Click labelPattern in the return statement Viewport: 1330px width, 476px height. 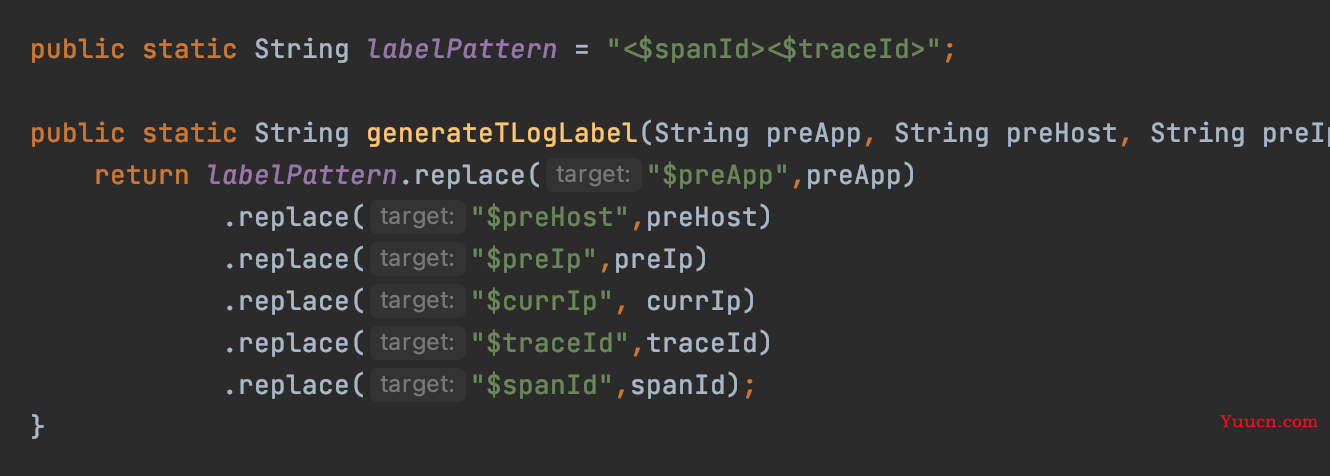[x=302, y=175]
